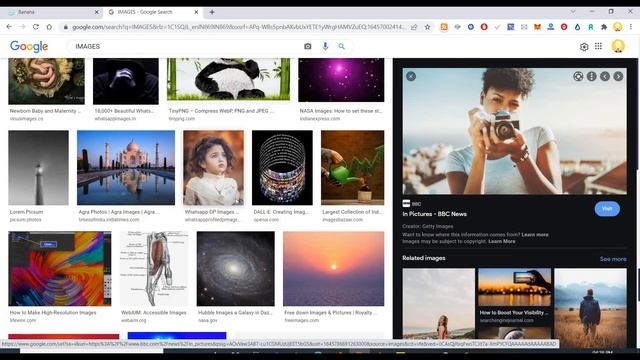Open the Google apps grid
Screen dimensions: 640x360
pyautogui.click(x=598, y=46)
